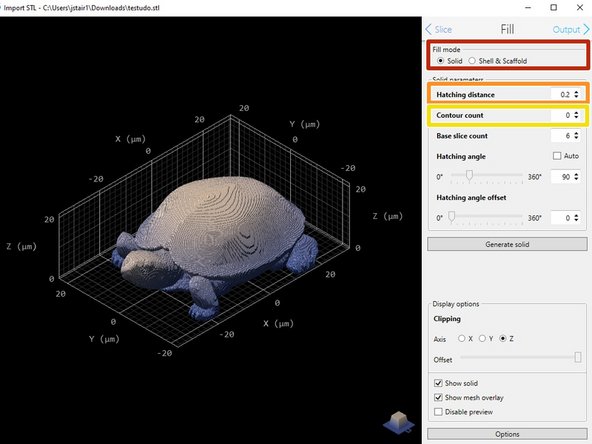592x444 pixels.
Task: Click the Display options group label
Action: (456, 304)
